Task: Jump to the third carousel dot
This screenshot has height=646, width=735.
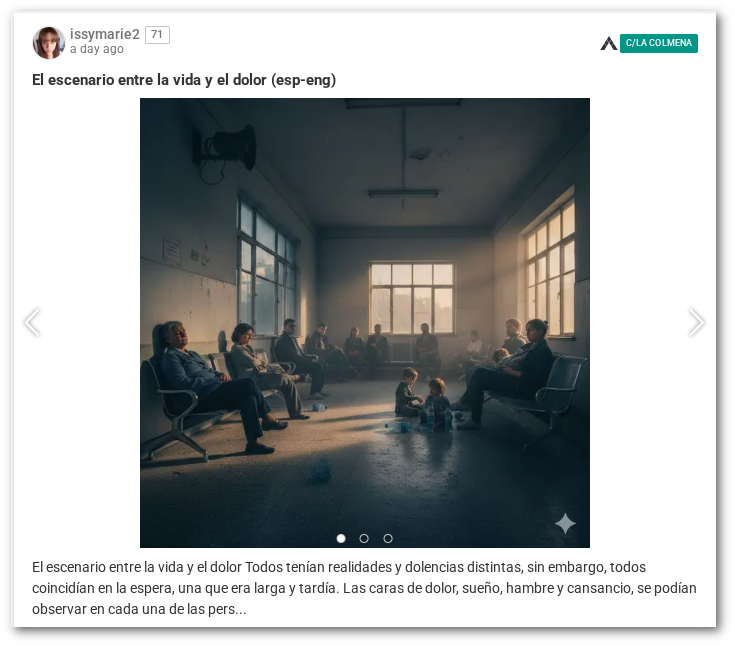Action: (x=388, y=539)
